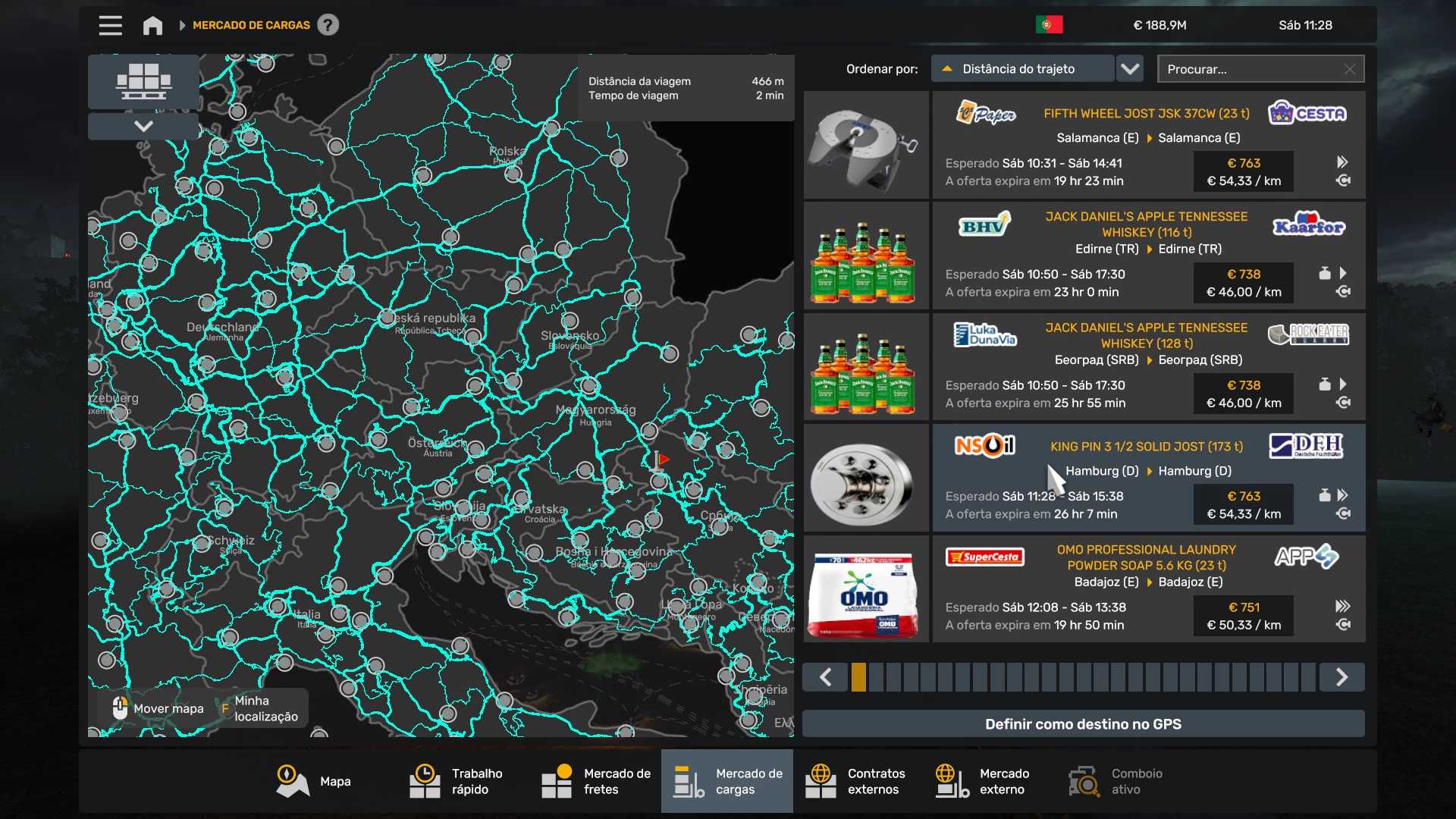The width and height of the screenshot is (1456, 819).
Task: Open the help question mark icon
Action: (328, 25)
